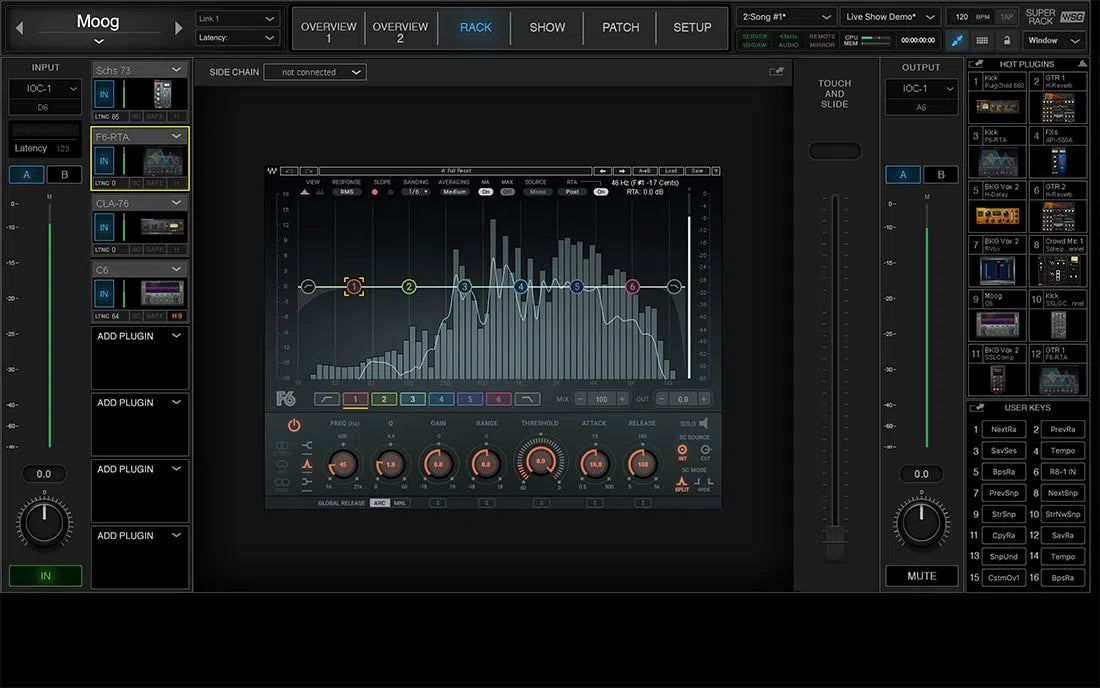
Task: Switch to the PATCH tab
Action: tap(619, 27)
